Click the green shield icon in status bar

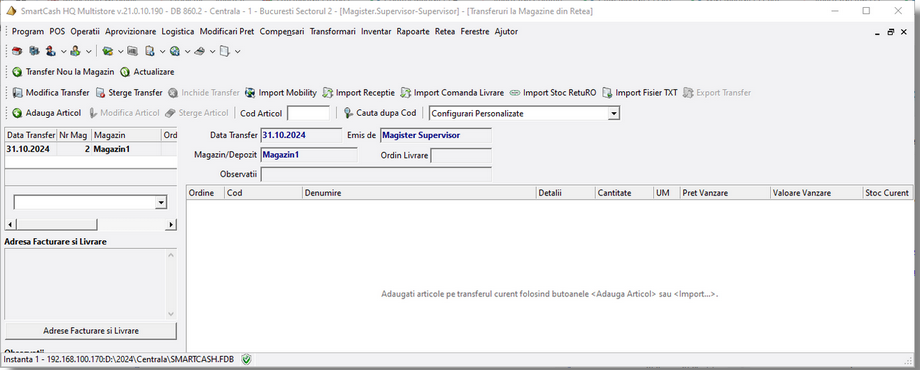(246, 359)
